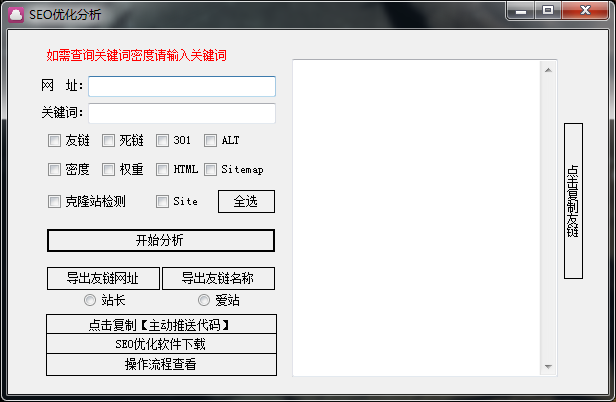
Task: Tick the 死链 dead-link checkbox
Action: click(x=109, y=140)
